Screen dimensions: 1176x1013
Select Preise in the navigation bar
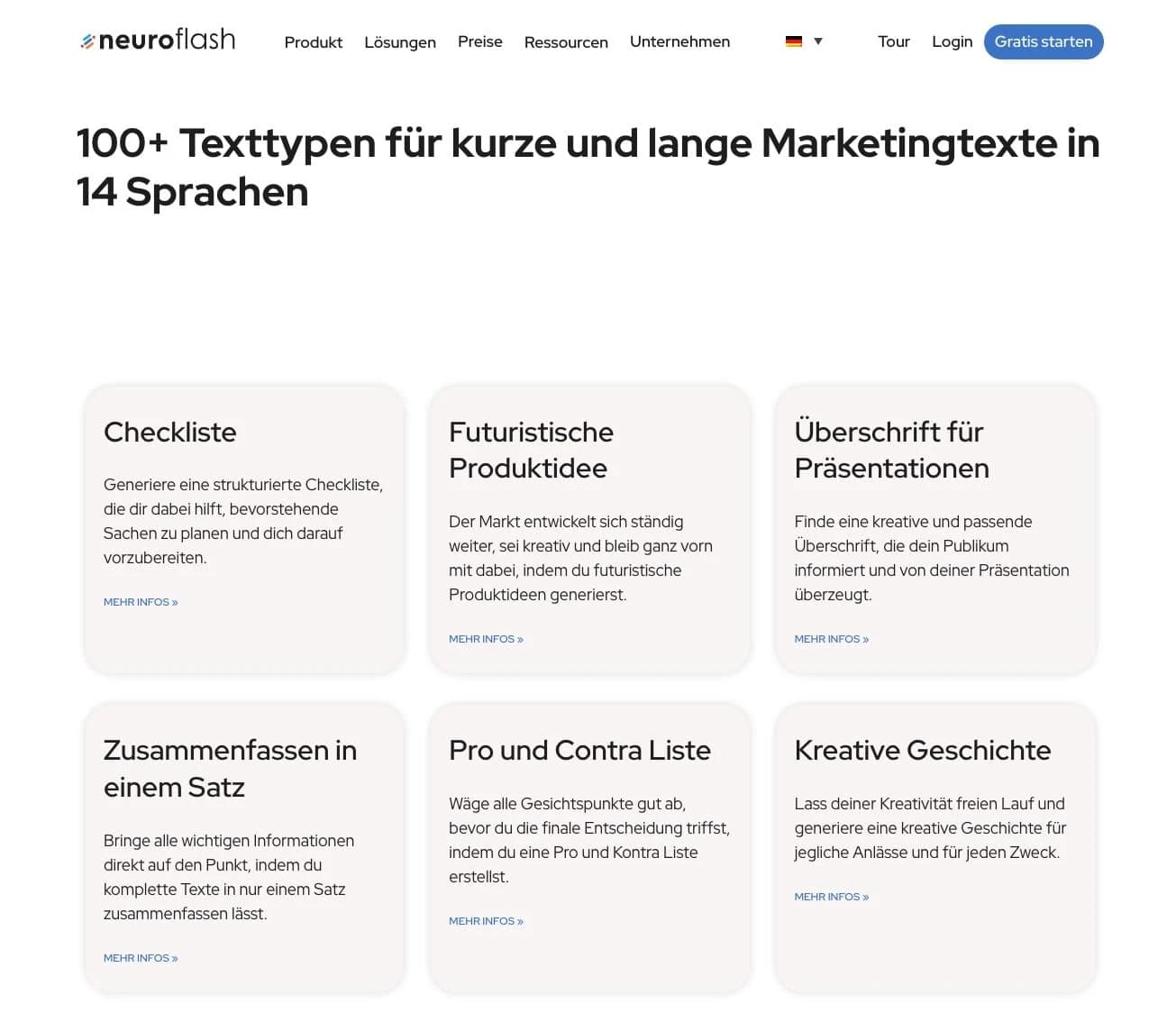pyautogui.click(x=479, y=41)
